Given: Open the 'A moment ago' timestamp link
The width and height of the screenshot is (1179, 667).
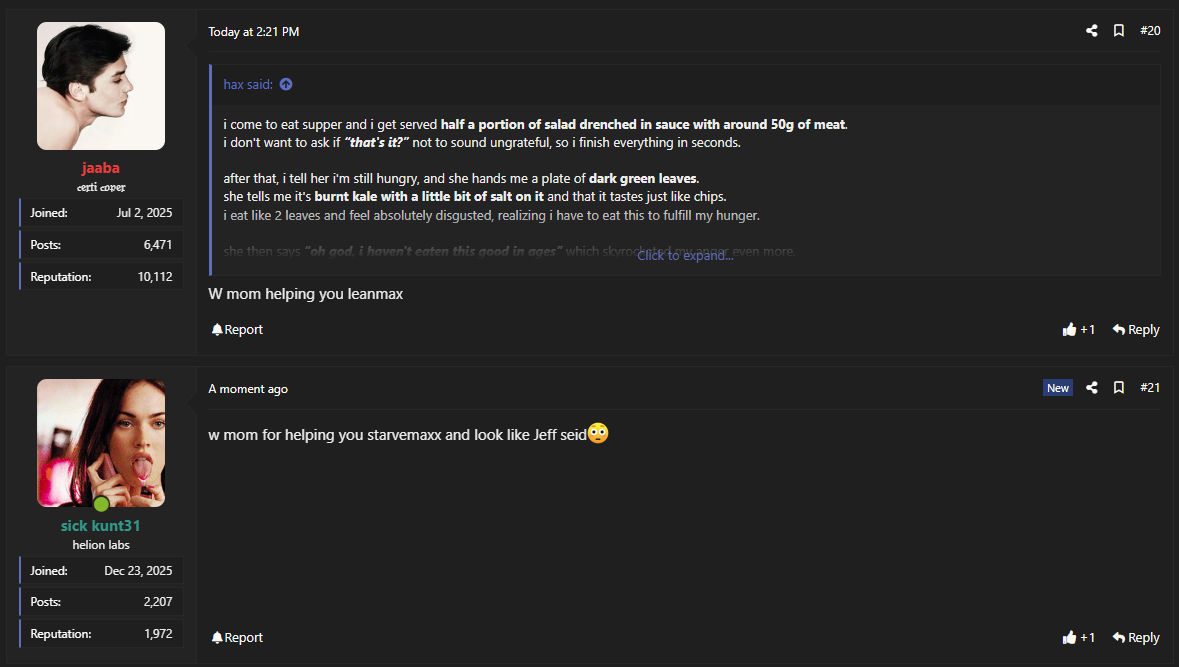Looking at the screenshot, I should click(248, 389).
